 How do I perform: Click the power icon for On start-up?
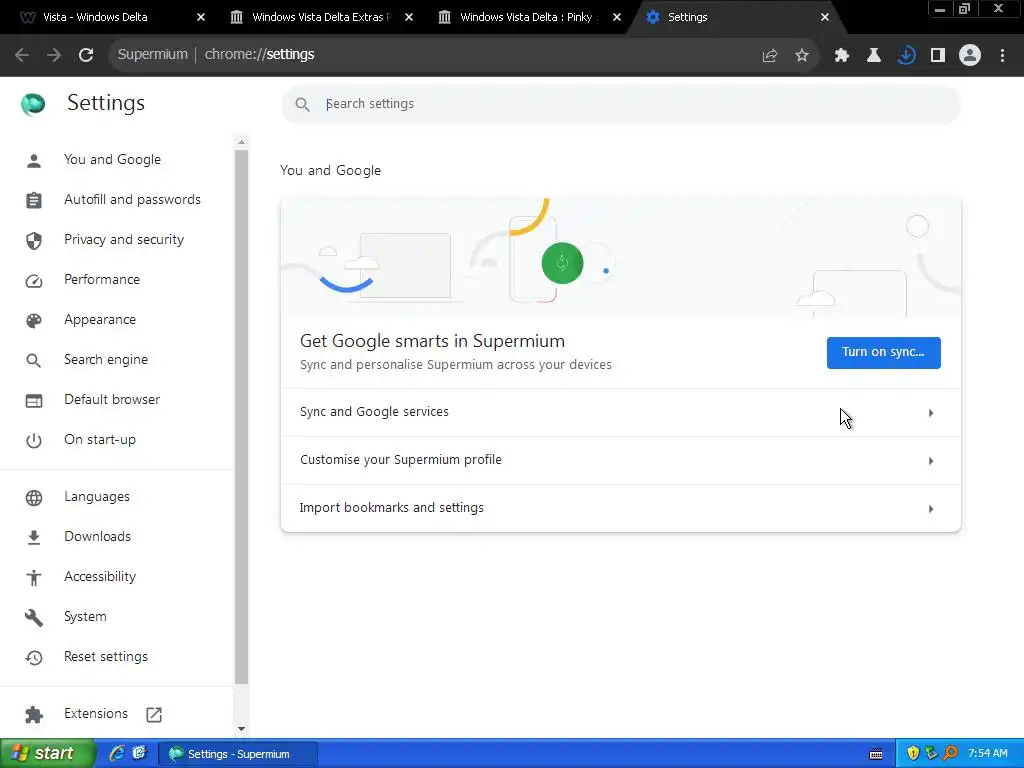(34, 440)
